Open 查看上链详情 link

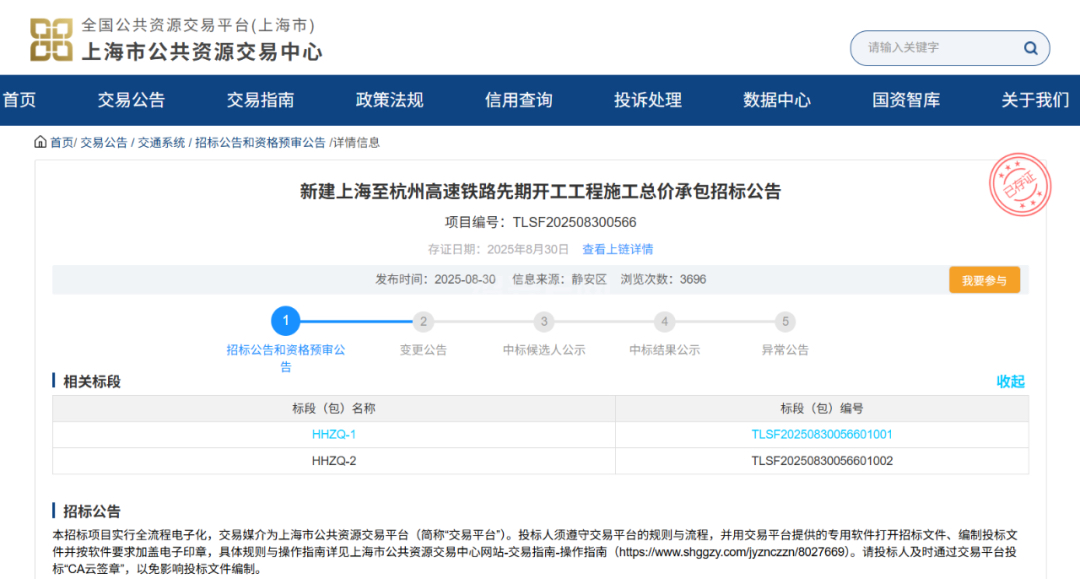click(618, 249)
